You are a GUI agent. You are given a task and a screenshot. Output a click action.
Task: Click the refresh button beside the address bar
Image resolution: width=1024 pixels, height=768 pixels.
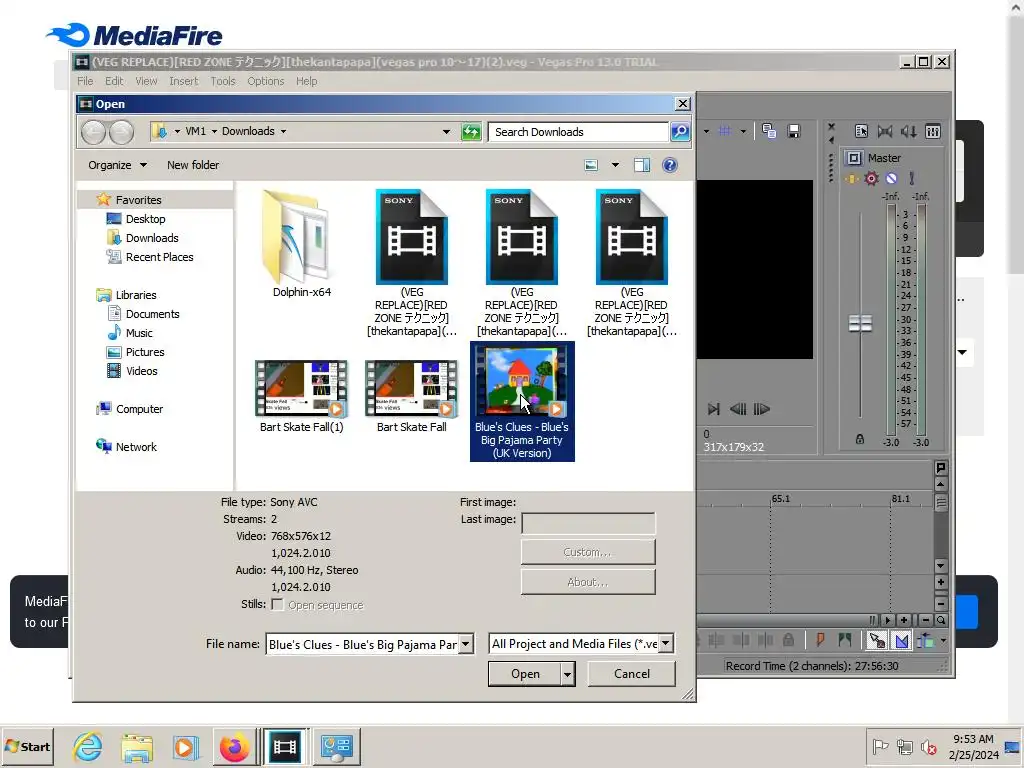pos(471,132)
